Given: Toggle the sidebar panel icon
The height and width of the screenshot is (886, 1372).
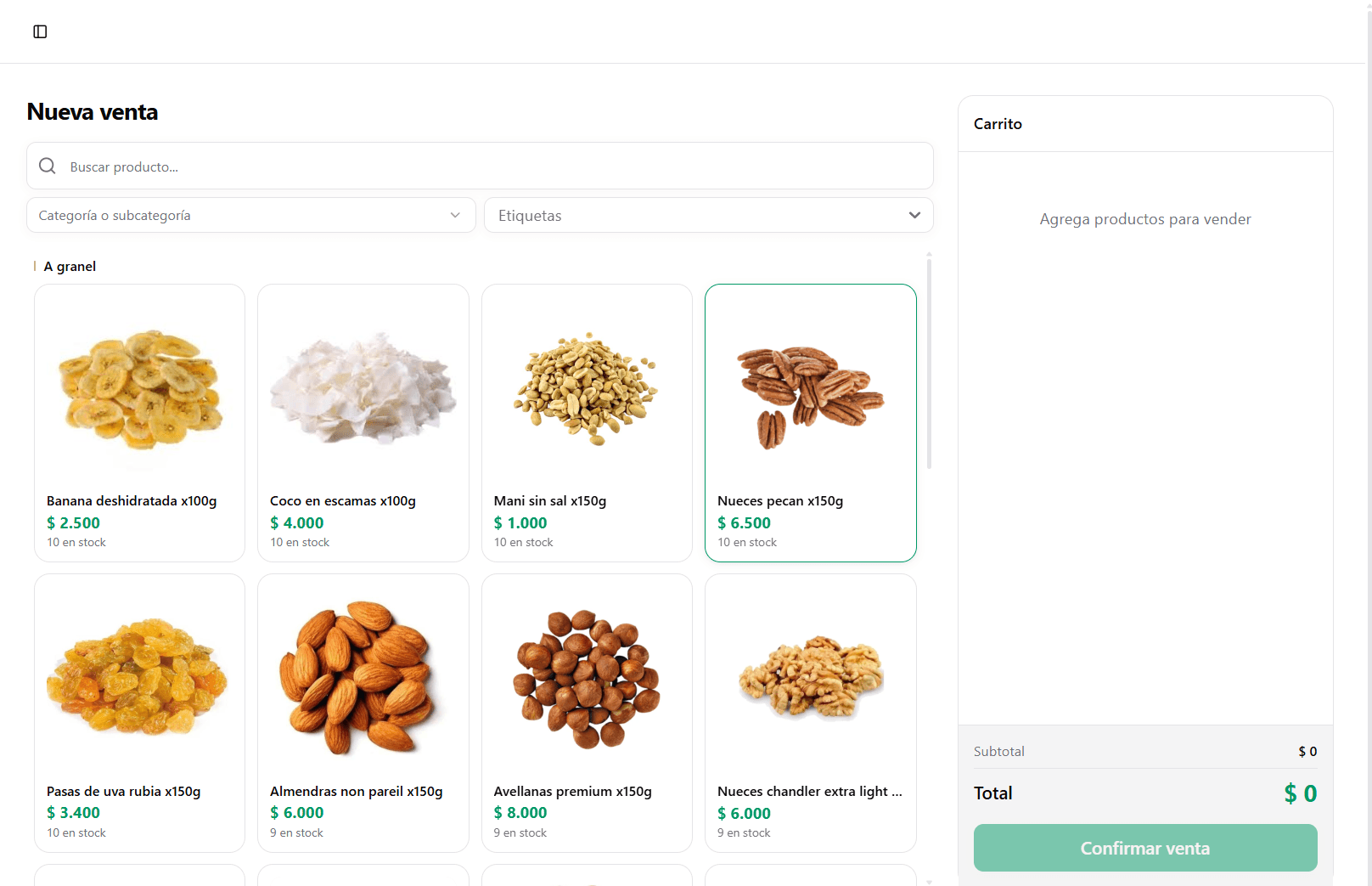Looking at the screenshot, I should pos(40,31).
